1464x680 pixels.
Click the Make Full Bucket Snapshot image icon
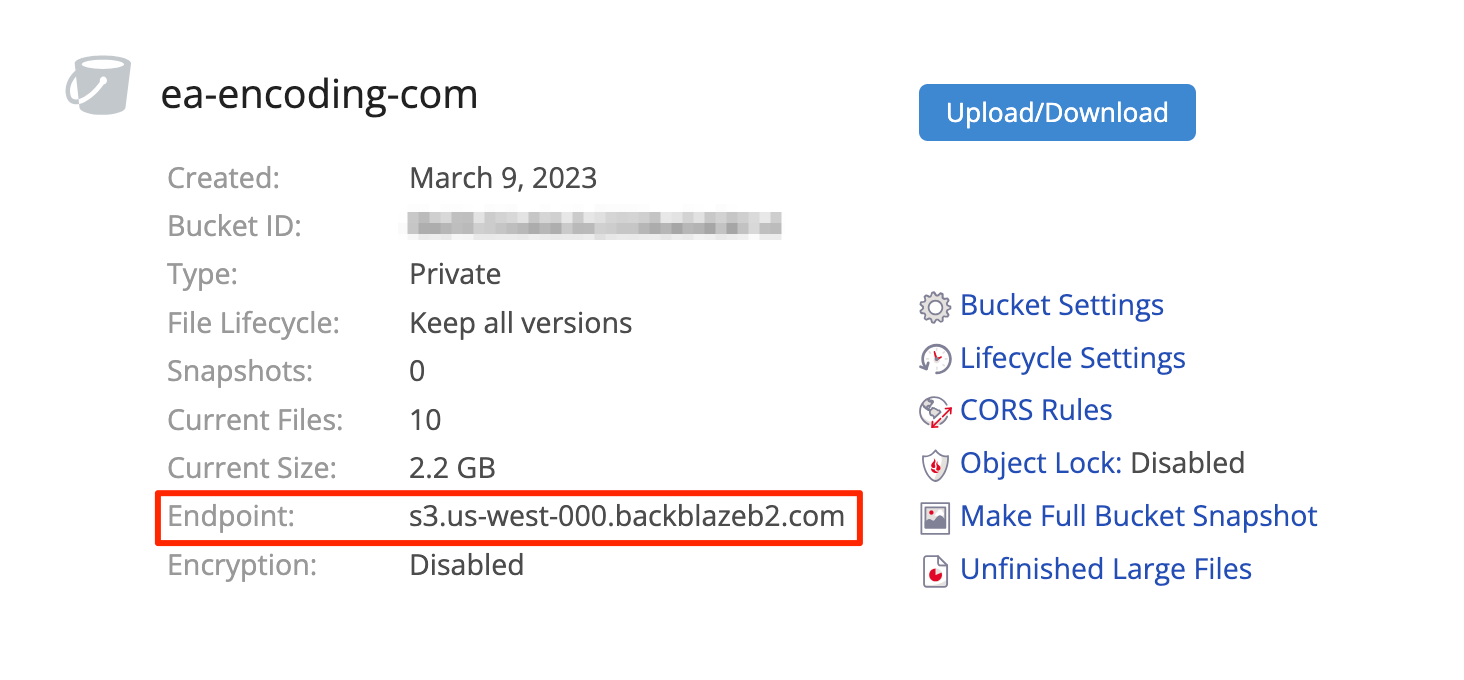click(x=934, y=518)
